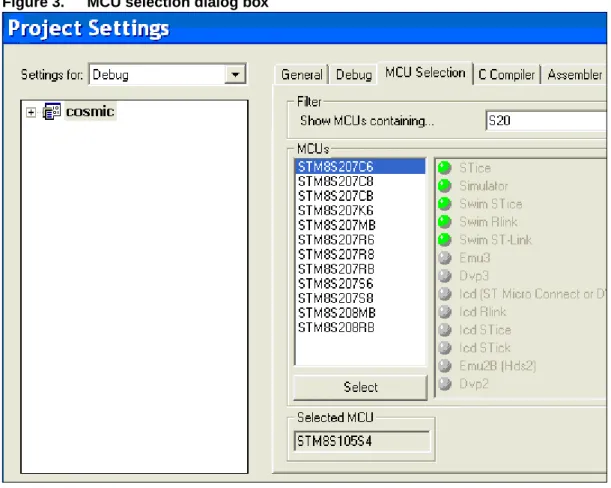This screenshot has height=488, width=611.
Task: Click the Settings for Debug field
Action: coord(167,74)
